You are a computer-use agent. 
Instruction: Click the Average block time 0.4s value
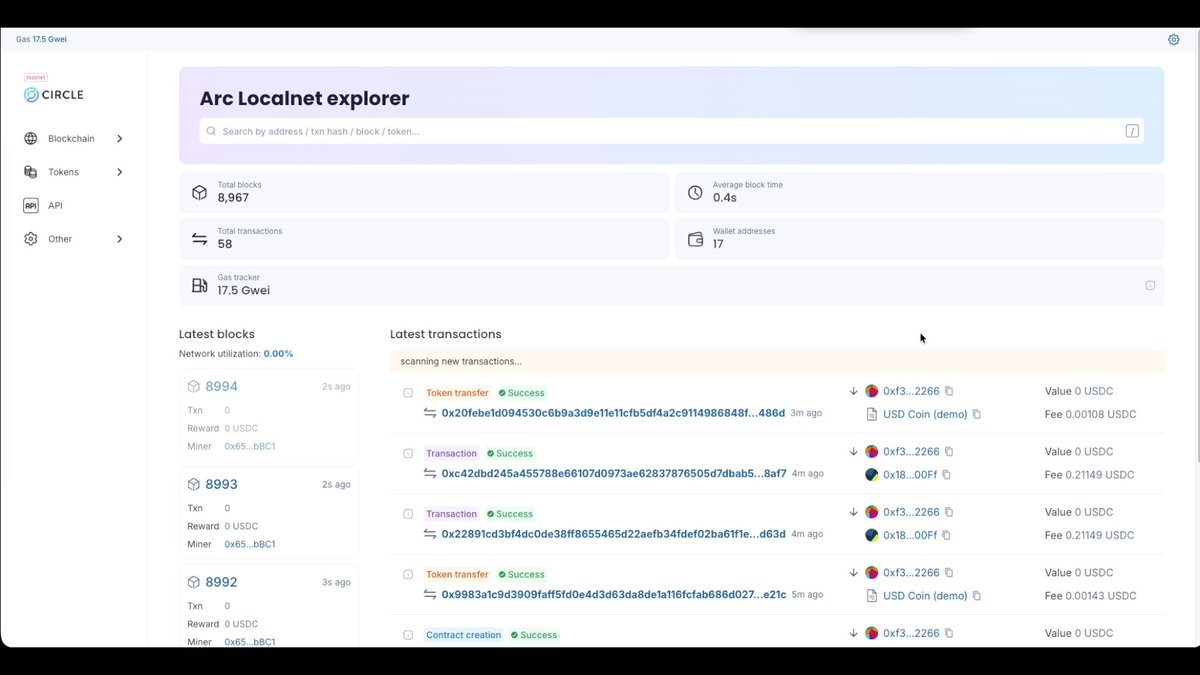[x=724, y=198]
